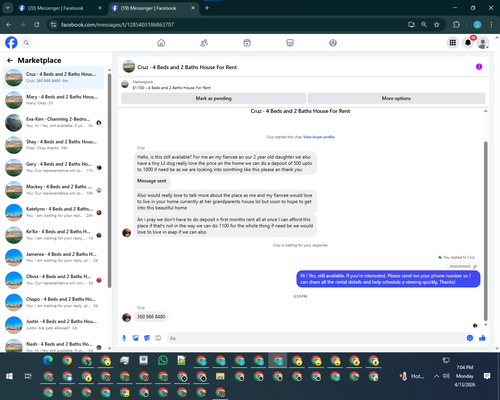The width and height of the screenshot is (500, 400).
Task: Reload the page
Action: click(37, 25)
